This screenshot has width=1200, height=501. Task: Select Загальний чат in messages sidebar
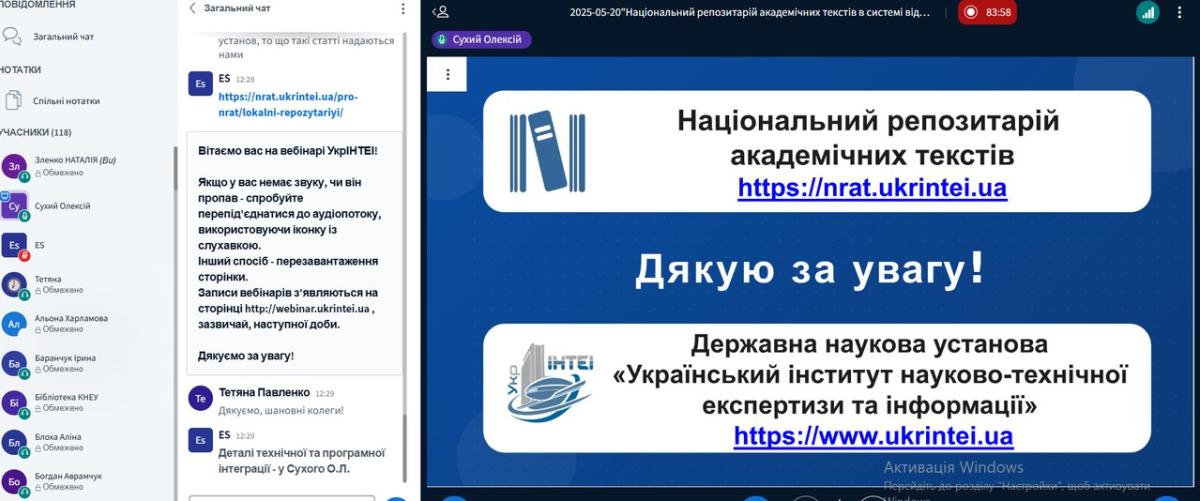coord(64,36)
